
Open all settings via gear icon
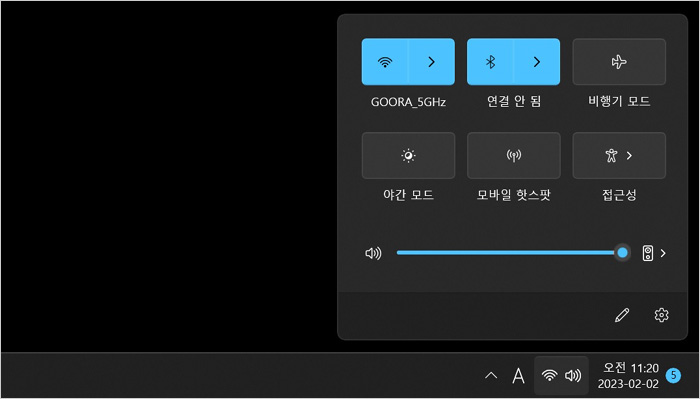(x=661, y=315)
